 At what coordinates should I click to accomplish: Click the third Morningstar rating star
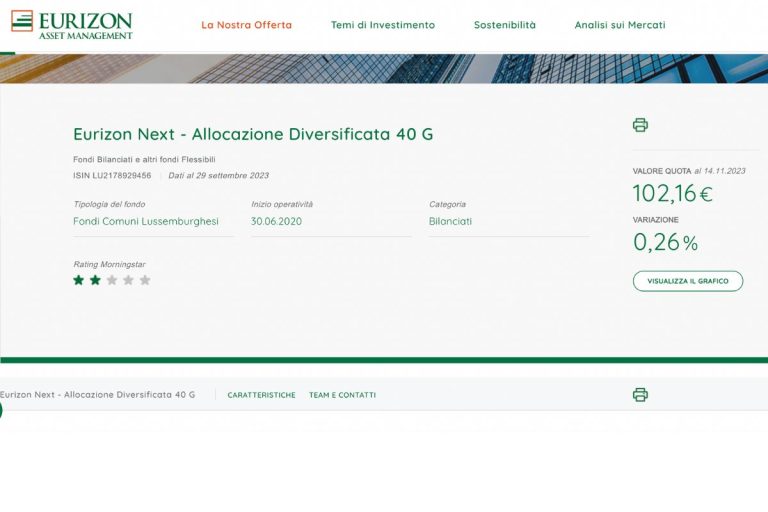(x=112, y=280)
